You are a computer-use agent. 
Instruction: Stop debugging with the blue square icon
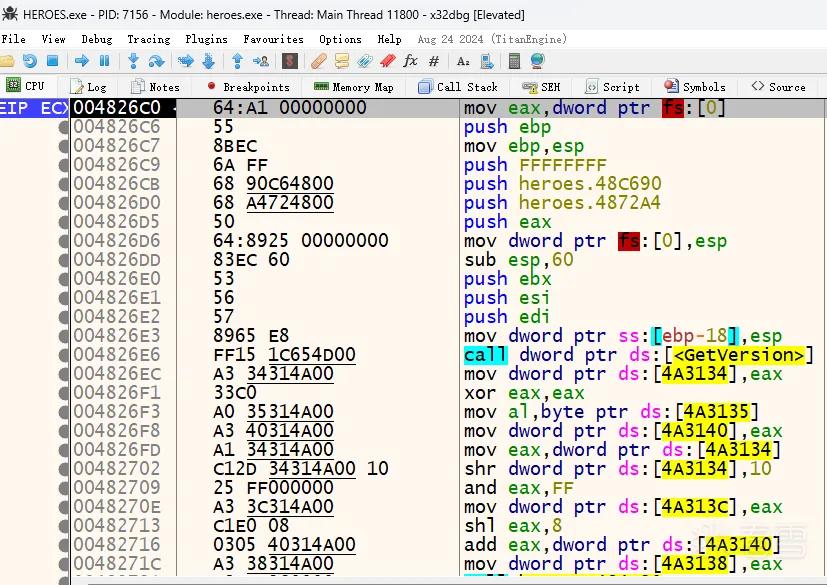pos(52,61)
